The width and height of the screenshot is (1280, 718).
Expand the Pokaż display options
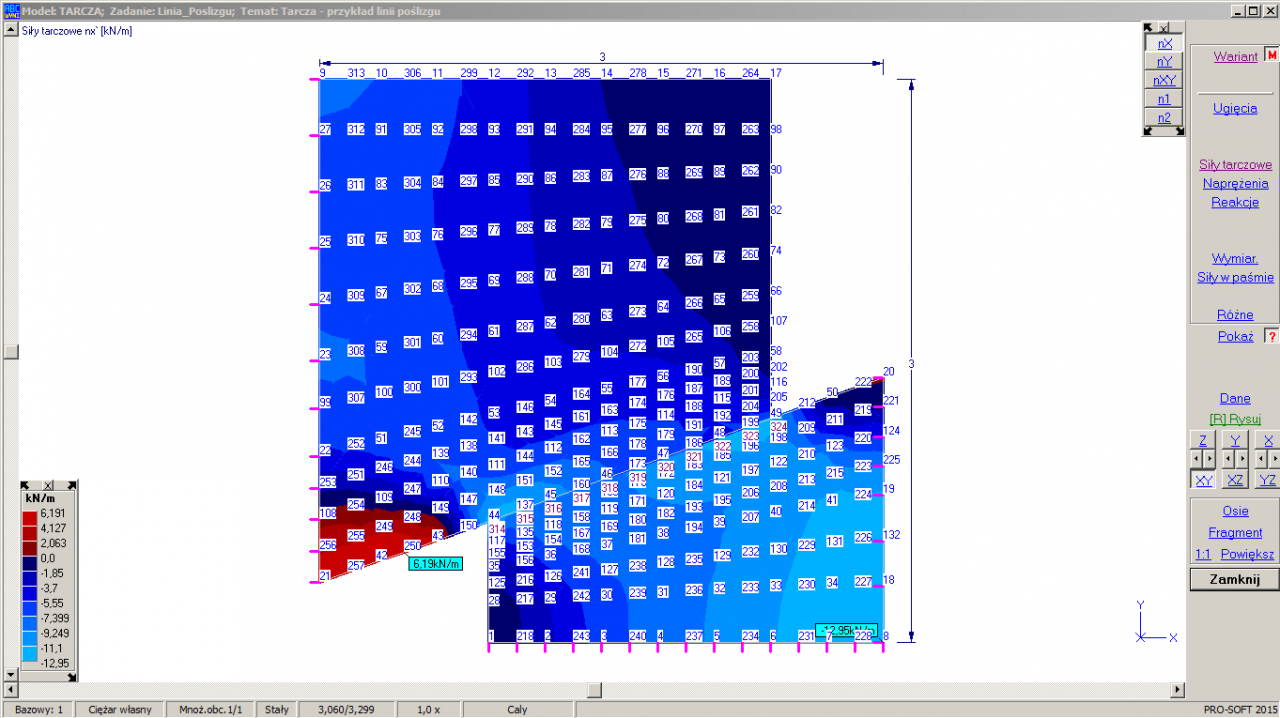pos(1235,336)
